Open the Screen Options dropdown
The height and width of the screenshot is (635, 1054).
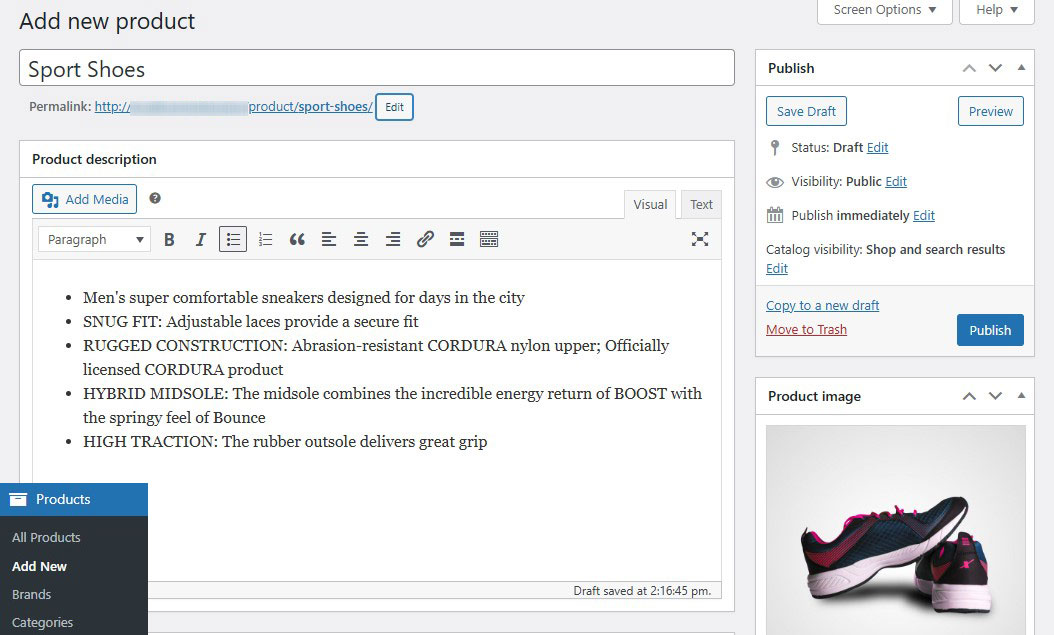(x=885, y=10)
